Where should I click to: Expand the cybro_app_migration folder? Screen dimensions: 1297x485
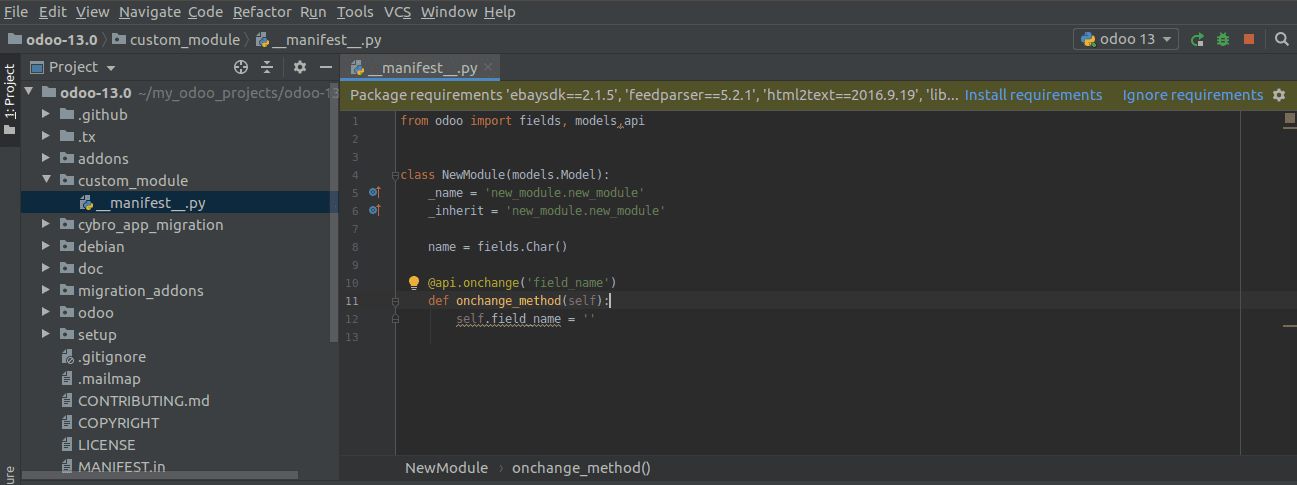46,225
